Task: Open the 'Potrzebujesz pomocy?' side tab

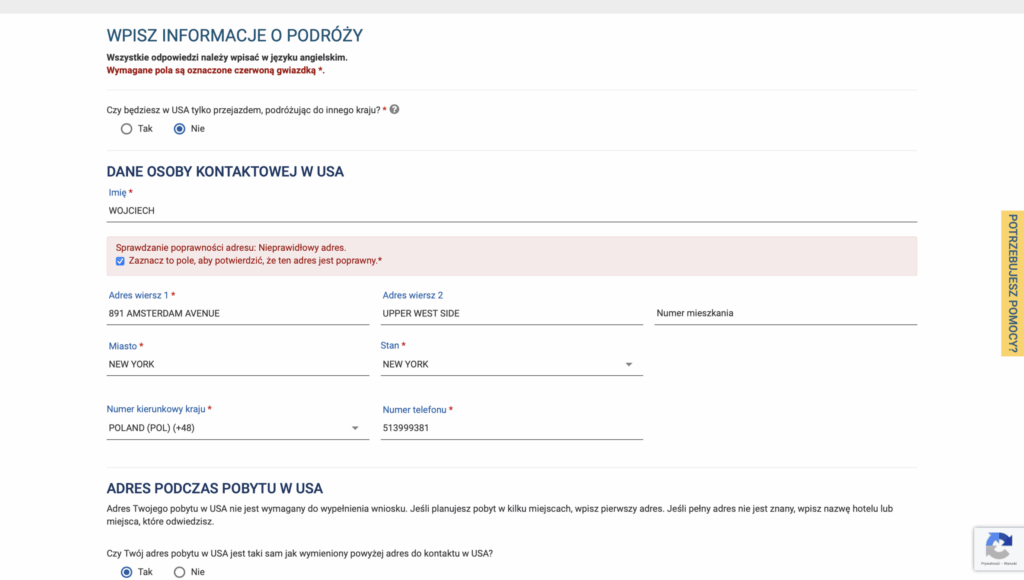Action: pyautogui.click(x=1012, y=283)
